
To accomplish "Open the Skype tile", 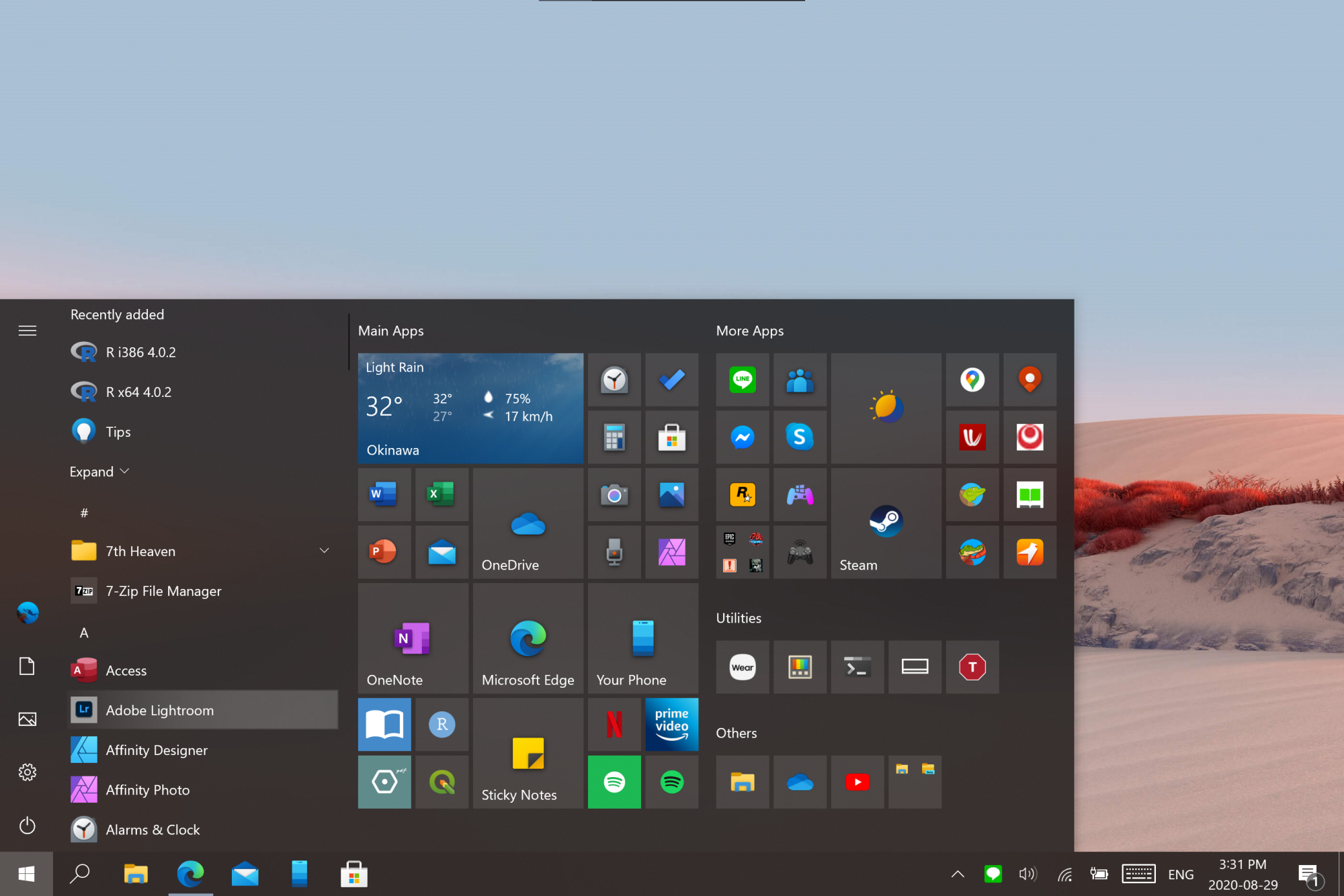I will [x=800, y=437].
